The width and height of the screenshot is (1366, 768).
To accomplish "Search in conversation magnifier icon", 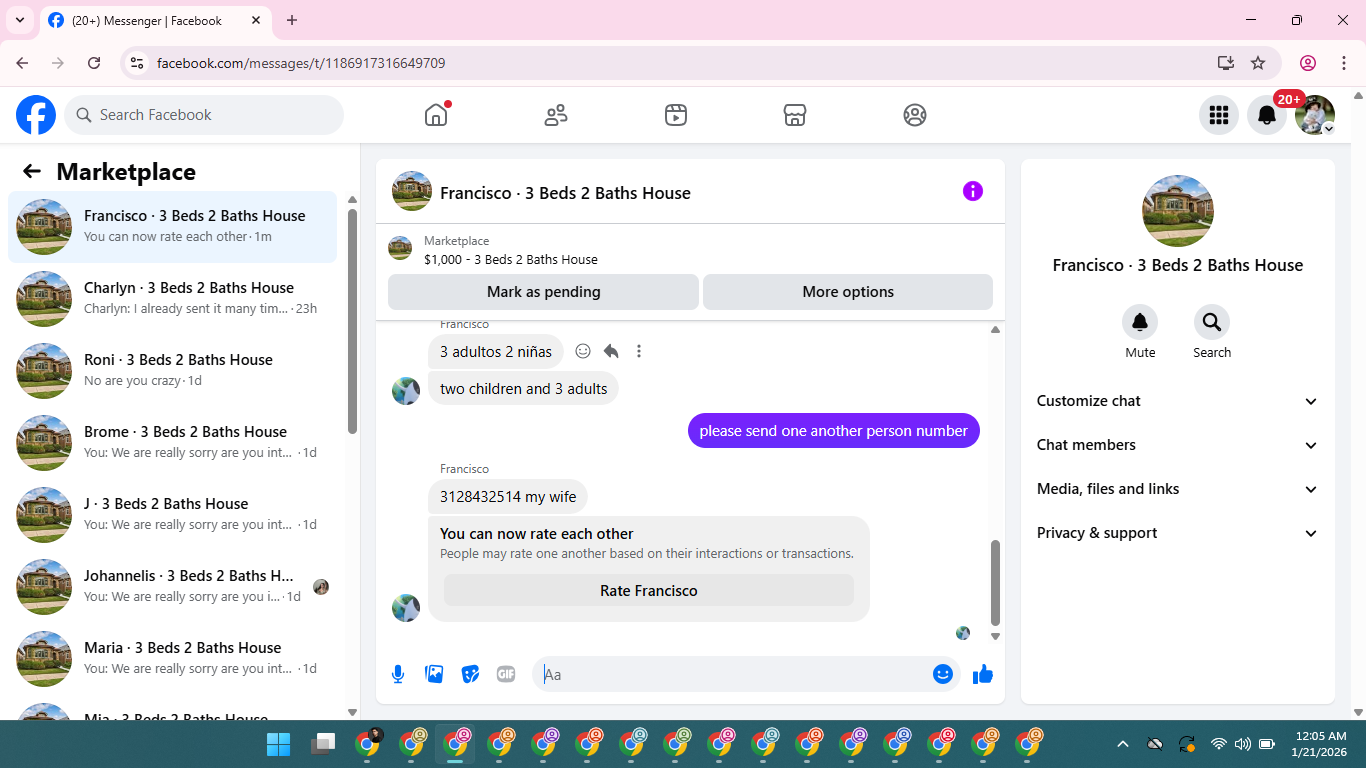I will 1212,322.
